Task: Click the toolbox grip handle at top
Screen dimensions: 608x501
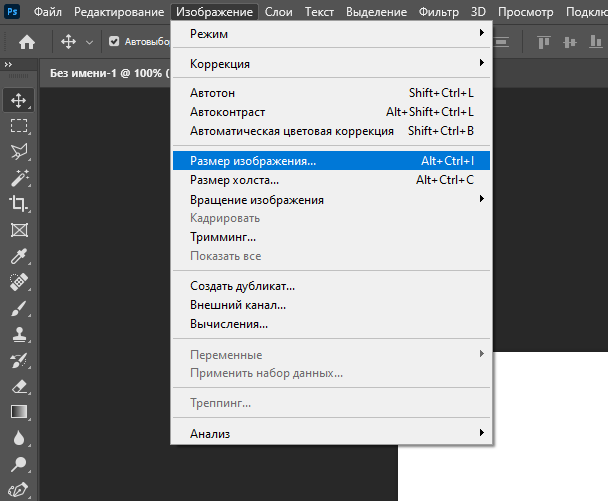Action: pos(19,76)
